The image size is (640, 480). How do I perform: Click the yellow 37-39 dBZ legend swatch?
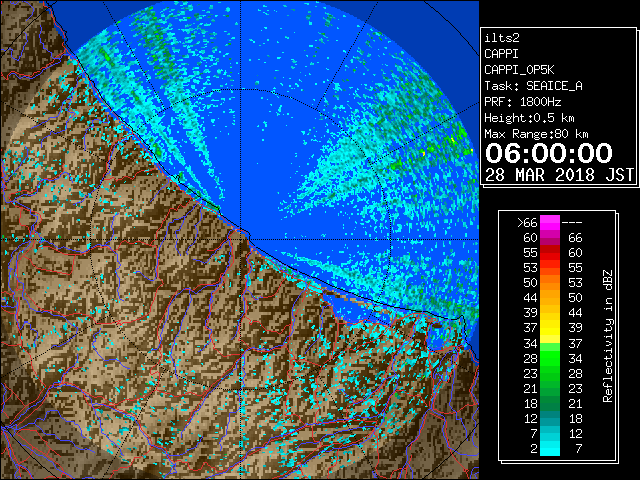[550, 327]
